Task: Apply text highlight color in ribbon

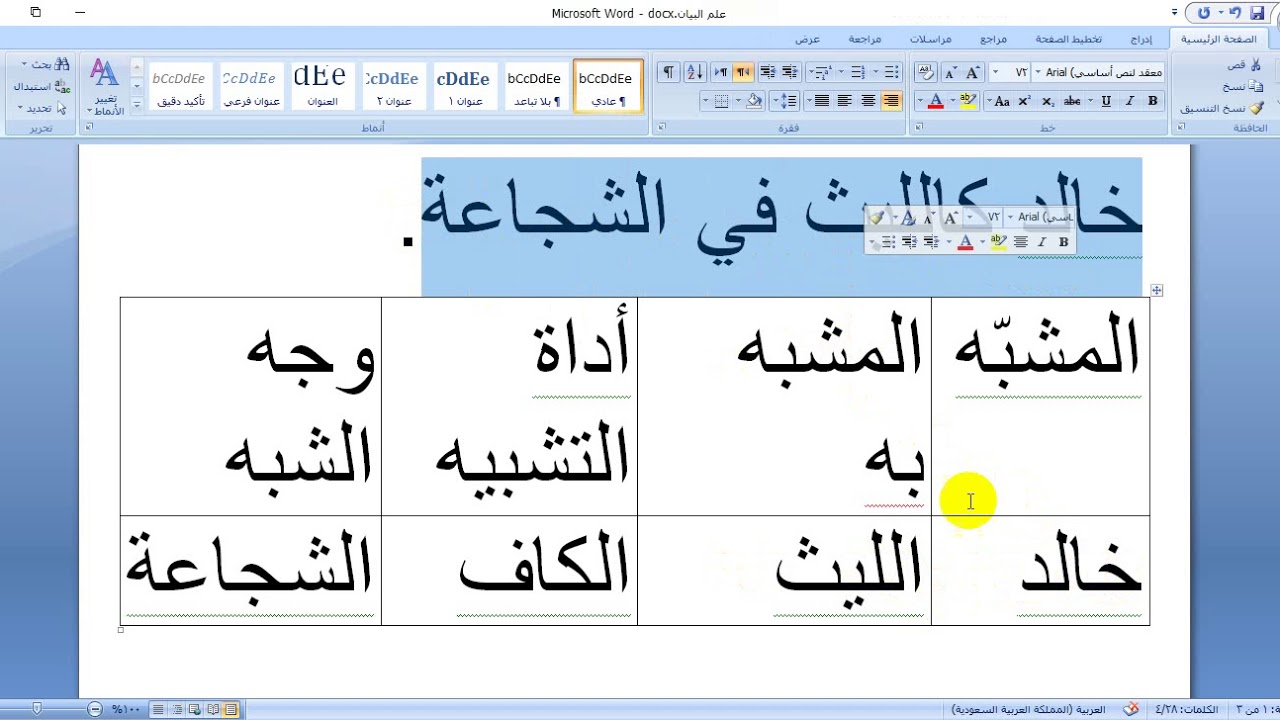Action: coord(967,101)
